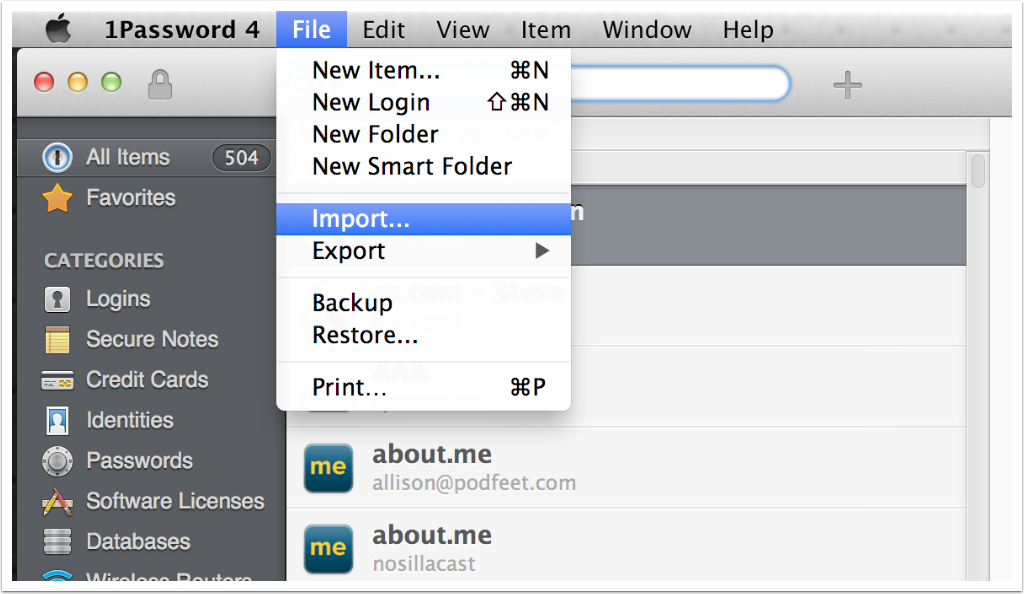Click the item list vertical scrollbar

(x=977, y=171)
